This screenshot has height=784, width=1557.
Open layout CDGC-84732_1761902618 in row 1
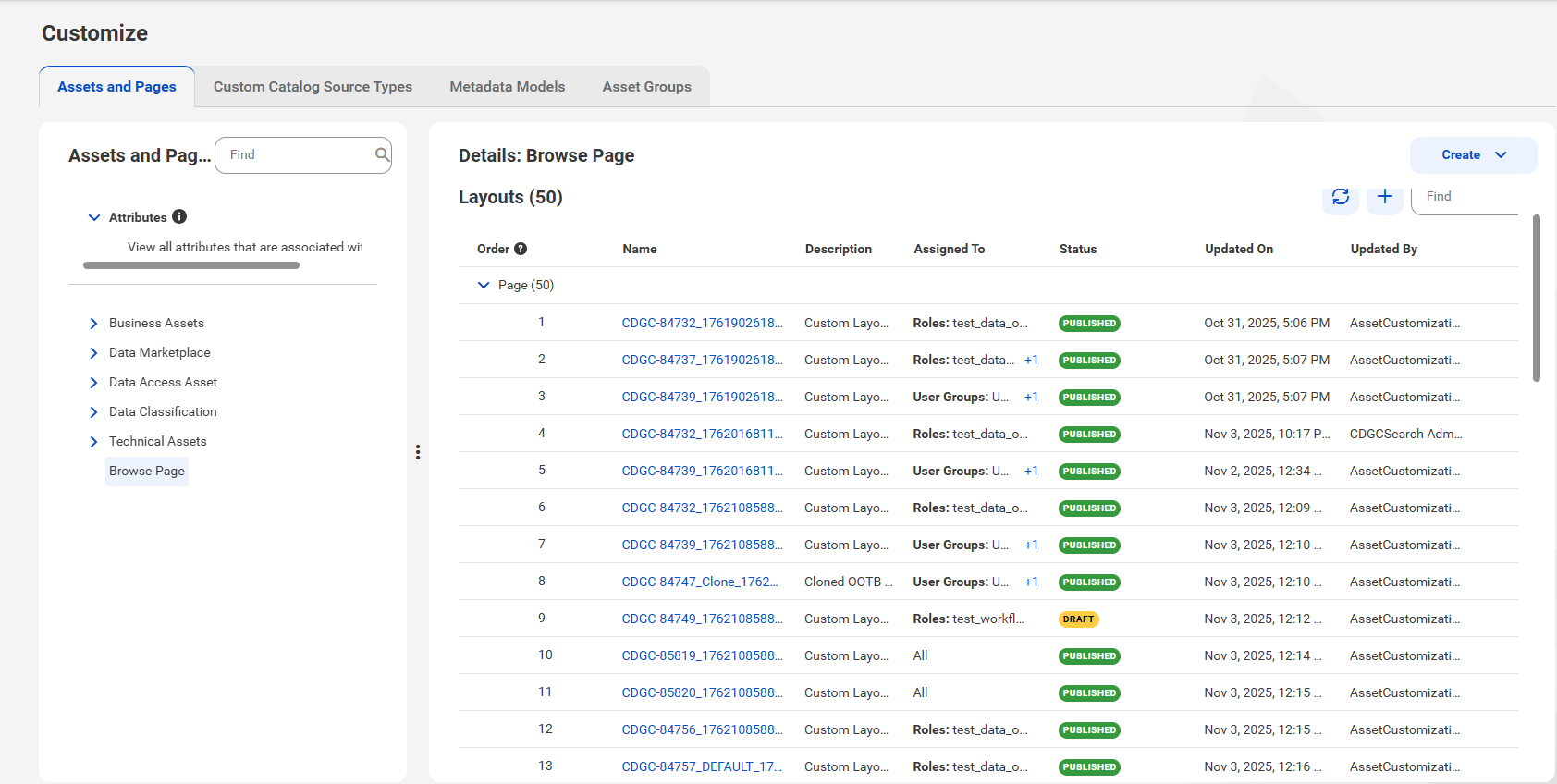(x=702, y=323)
